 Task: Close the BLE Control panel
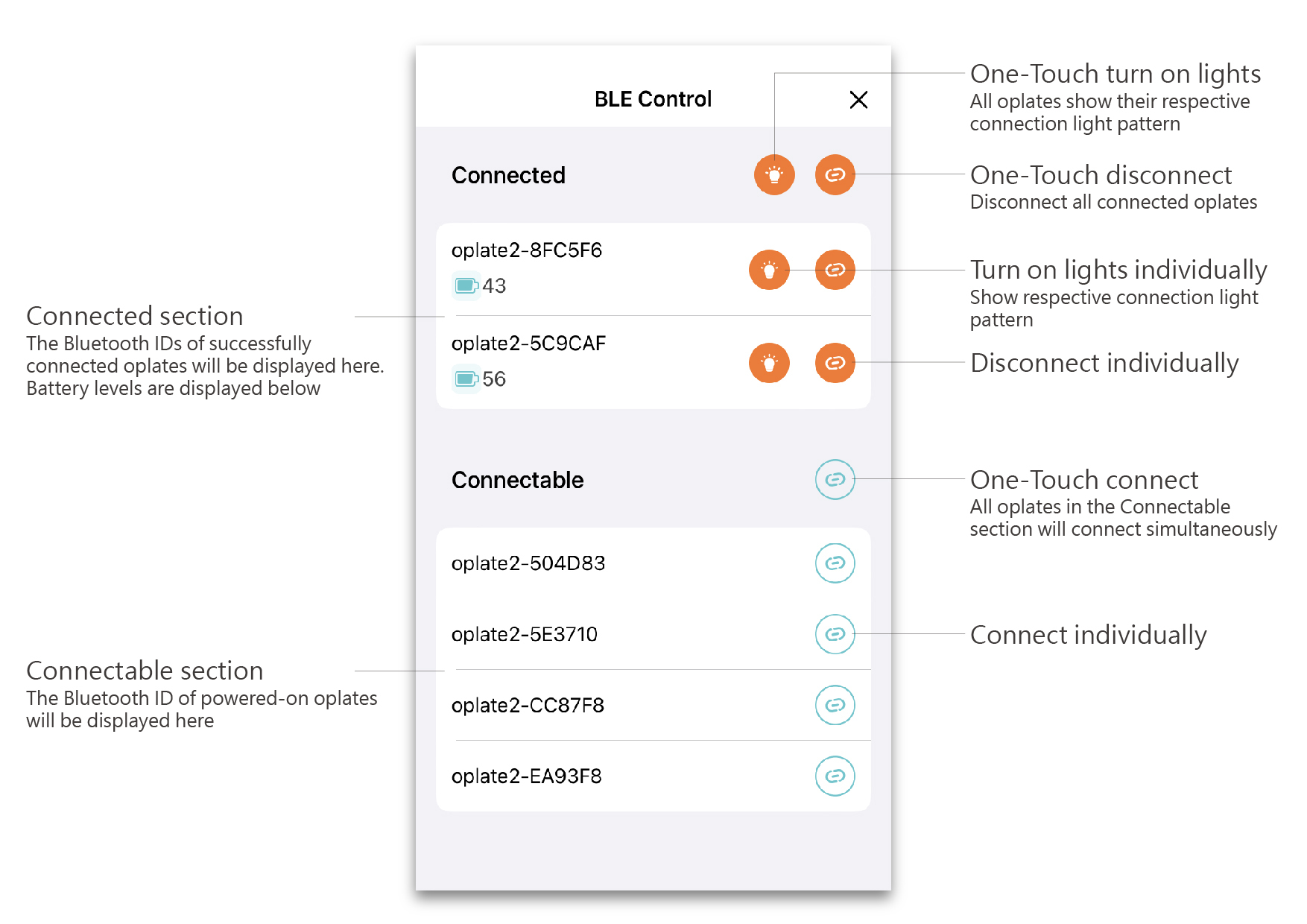858,100
